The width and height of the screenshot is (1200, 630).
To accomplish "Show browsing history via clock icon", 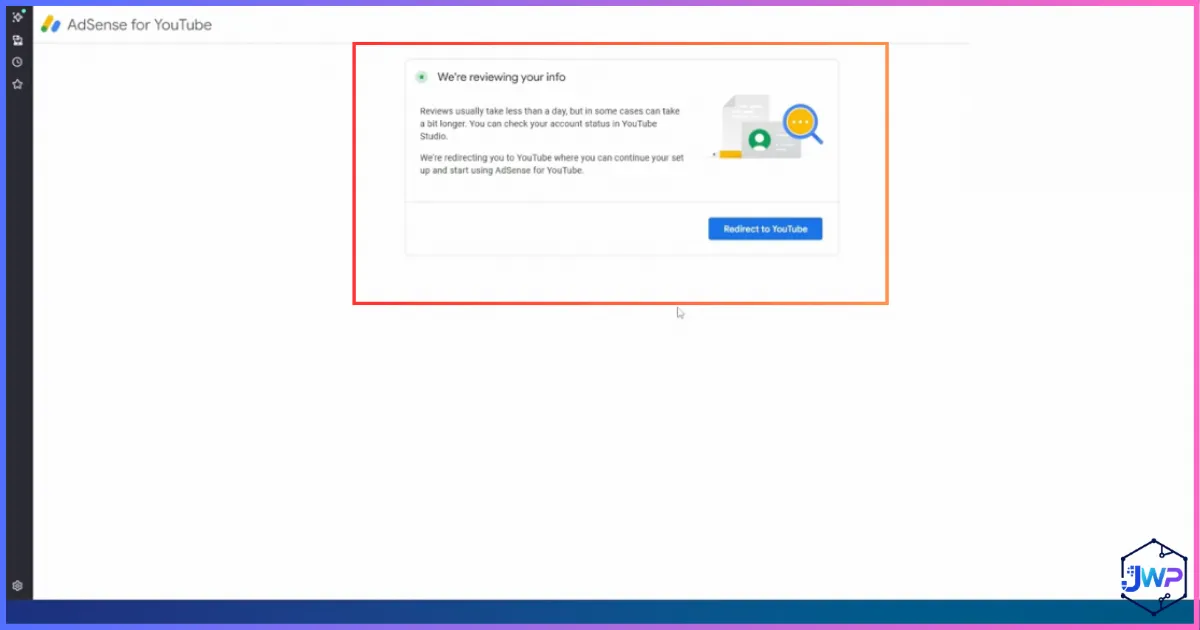I will tap(17, 62).
